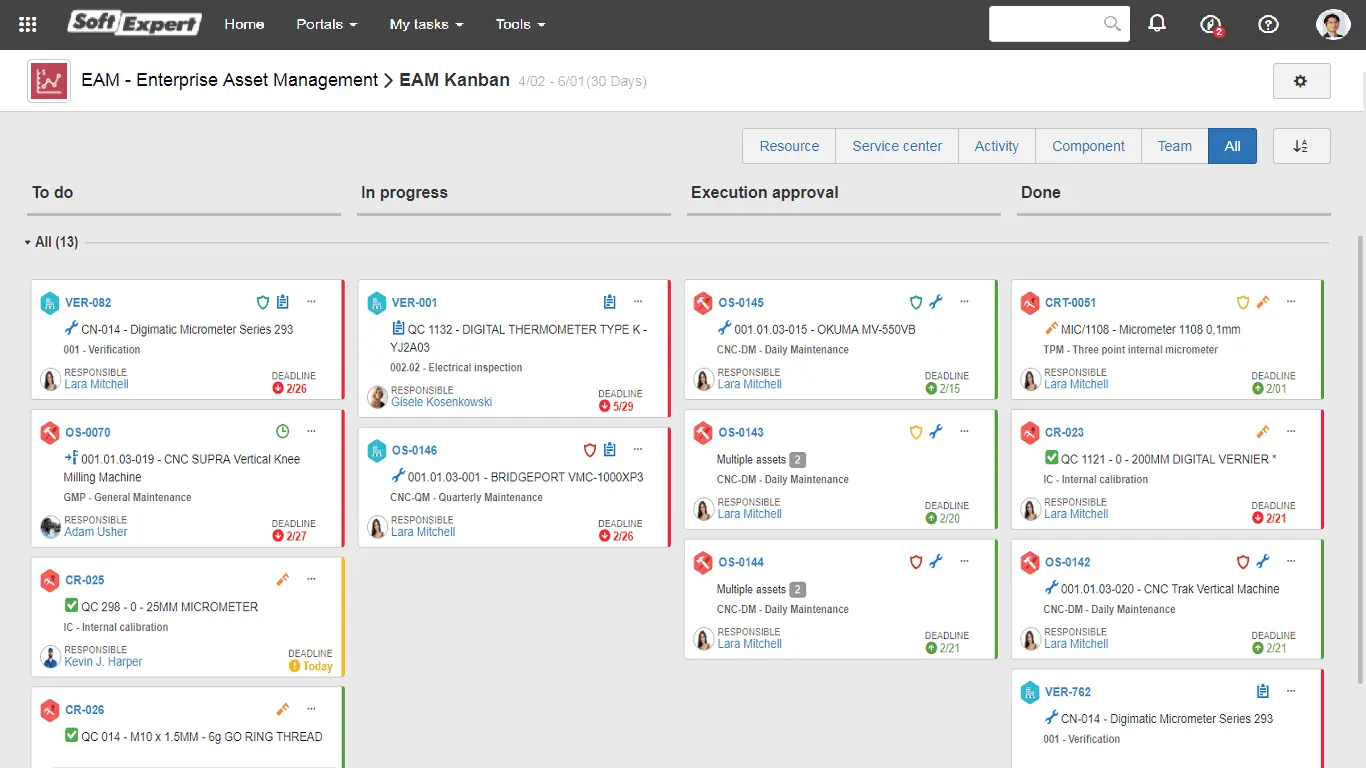Screen dimensions: 1366x768
Task: Click the green shield icon on OS-0145
Action: (915, 302)
